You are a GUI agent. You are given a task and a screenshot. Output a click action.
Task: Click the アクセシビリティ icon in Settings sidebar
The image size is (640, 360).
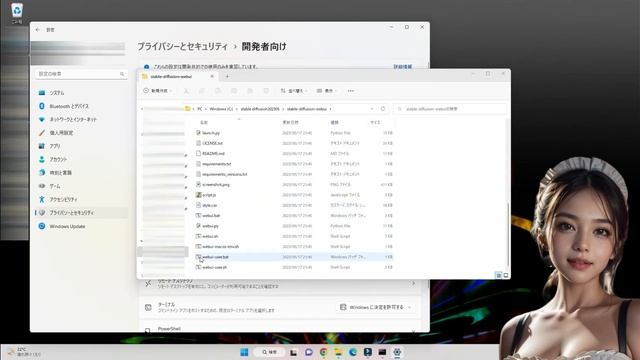(42, 199)
